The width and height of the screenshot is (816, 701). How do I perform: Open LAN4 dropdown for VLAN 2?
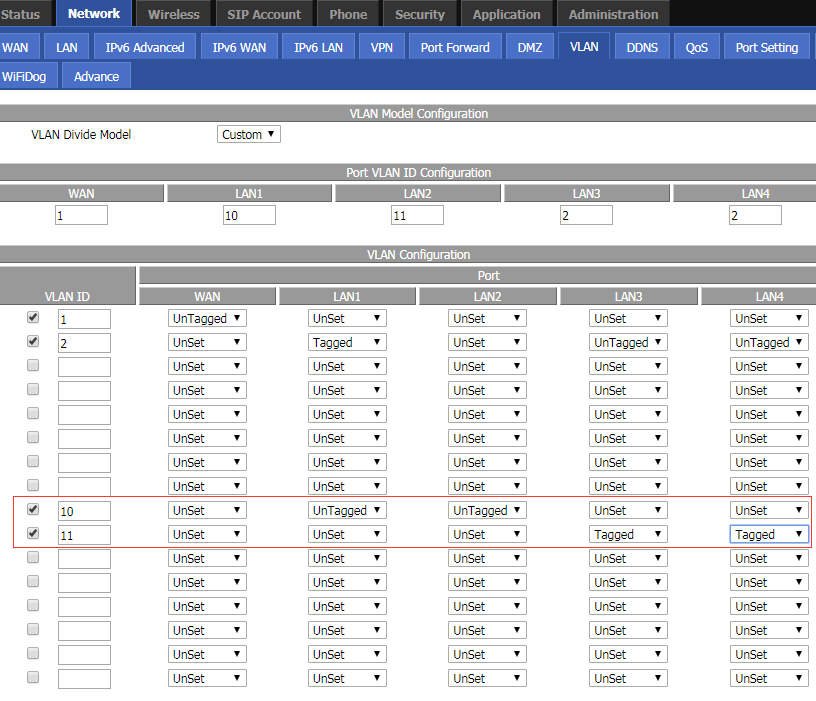(769, 342)
